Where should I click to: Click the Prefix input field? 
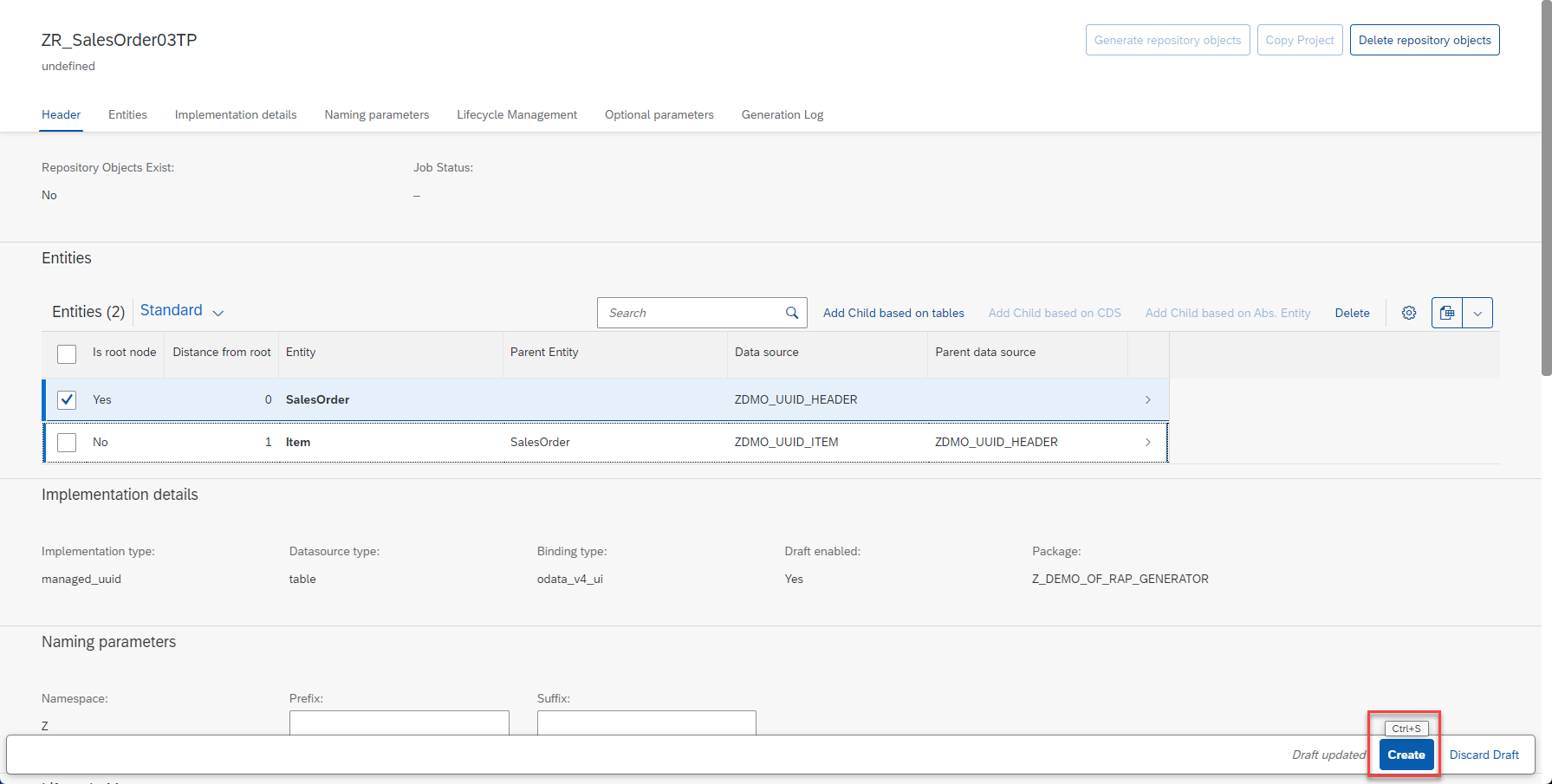click(x=399, y=722)
